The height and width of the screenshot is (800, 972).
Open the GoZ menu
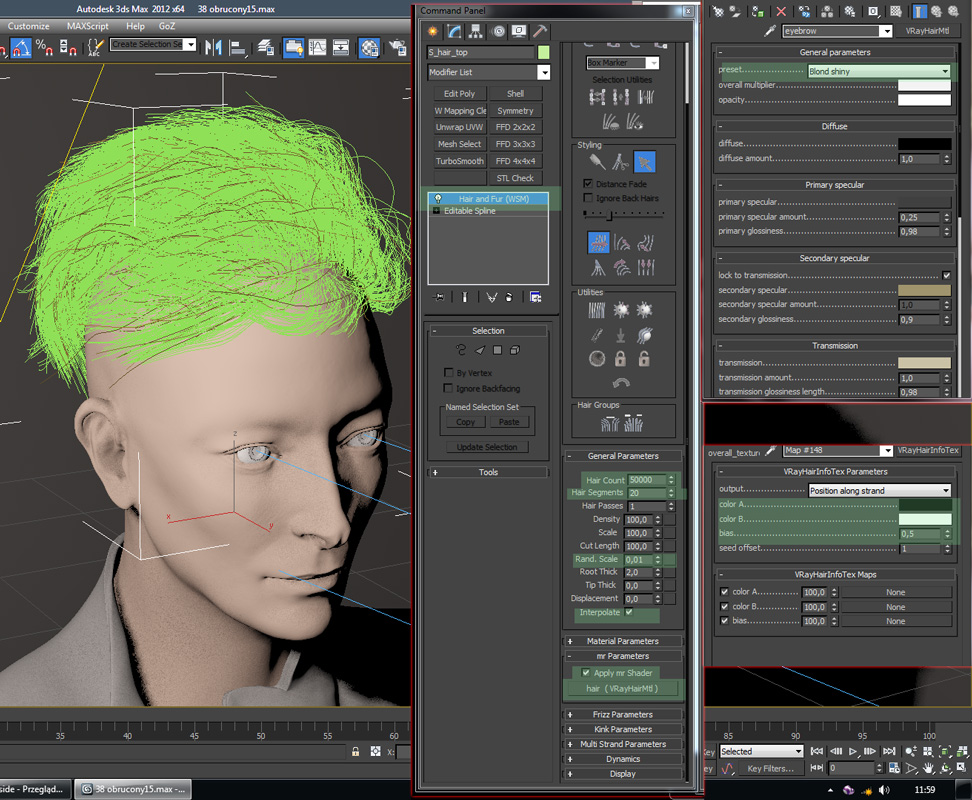coord(167,26)
